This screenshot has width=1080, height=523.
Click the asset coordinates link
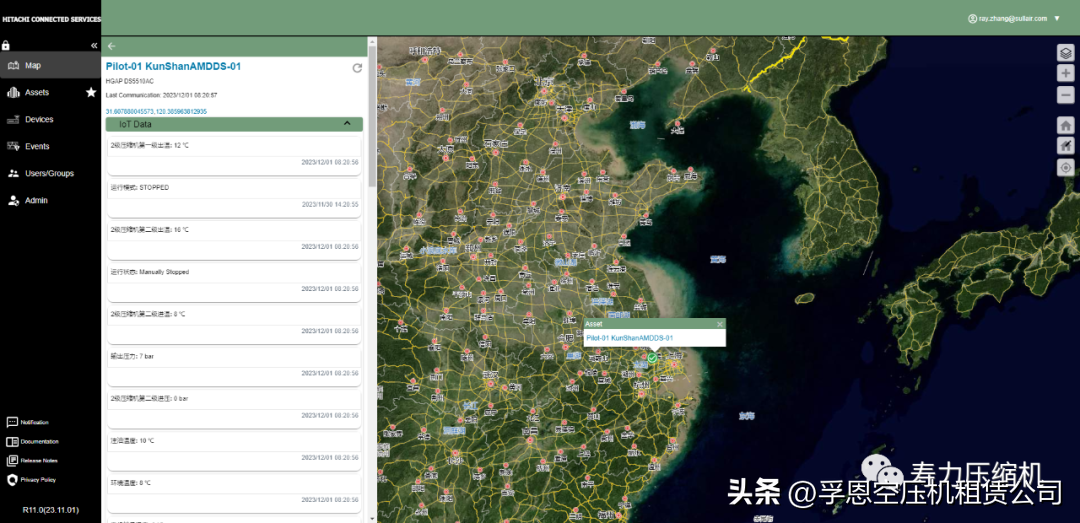click(x=156, y=111)
